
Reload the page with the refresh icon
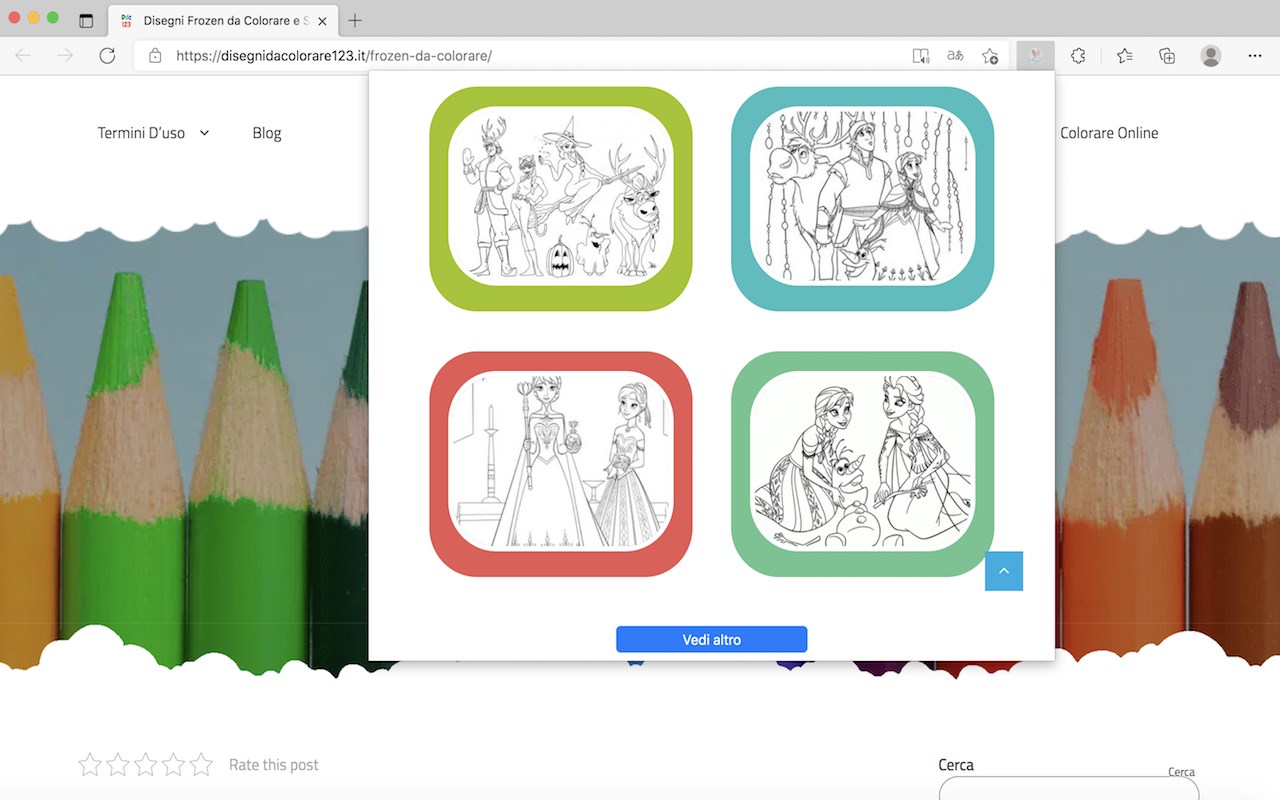coord(107,56)
